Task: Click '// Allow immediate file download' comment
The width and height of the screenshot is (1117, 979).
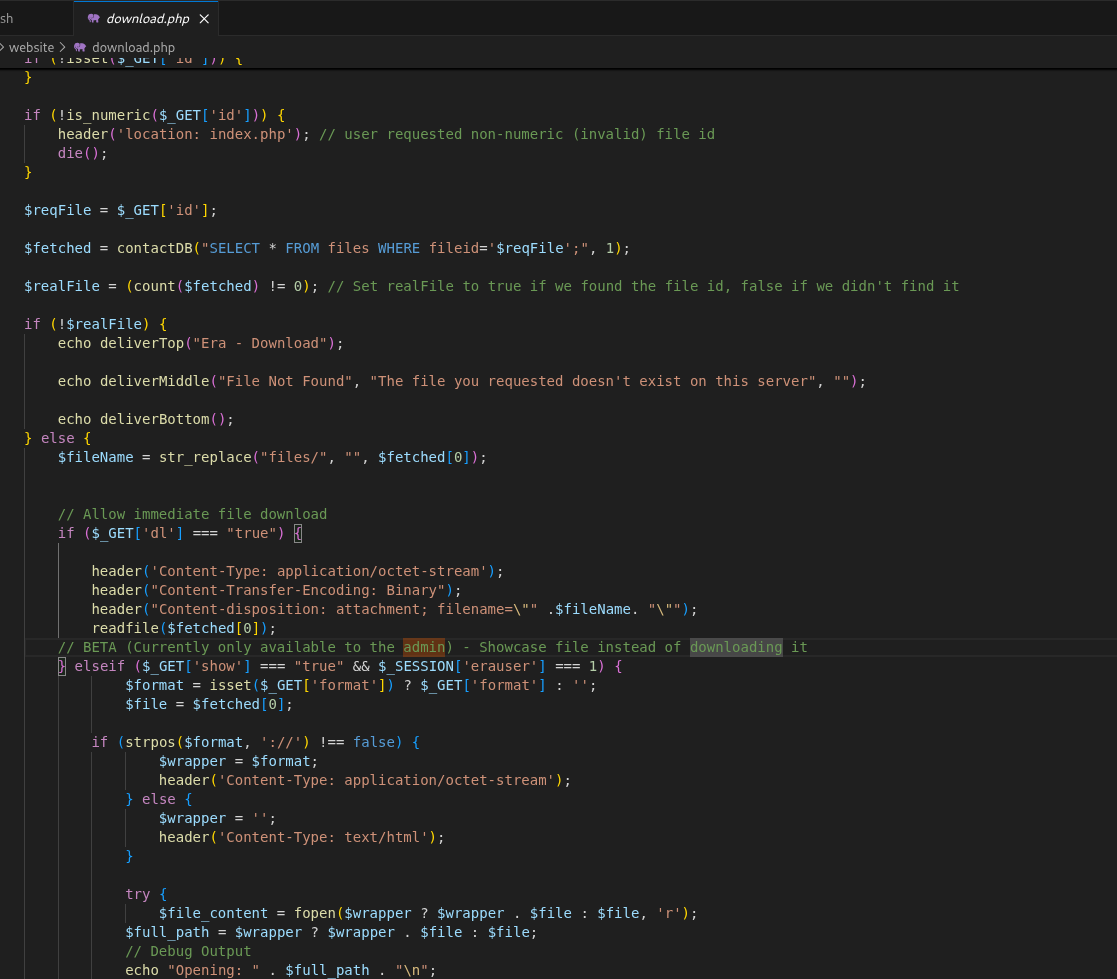Action: (x=192, y=514)
